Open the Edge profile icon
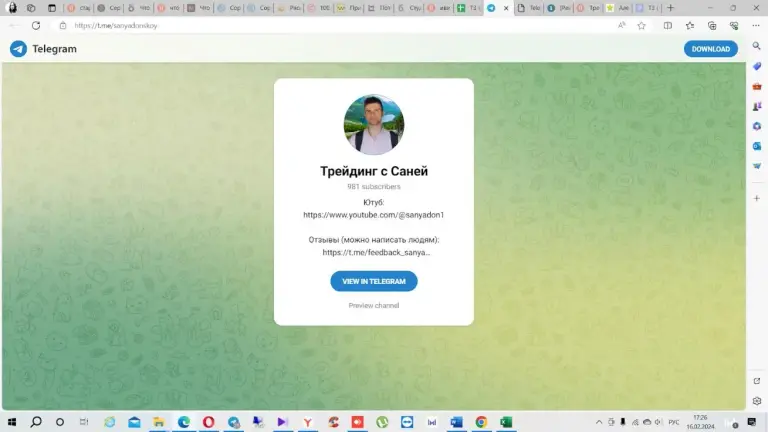 tap(12, 8)
